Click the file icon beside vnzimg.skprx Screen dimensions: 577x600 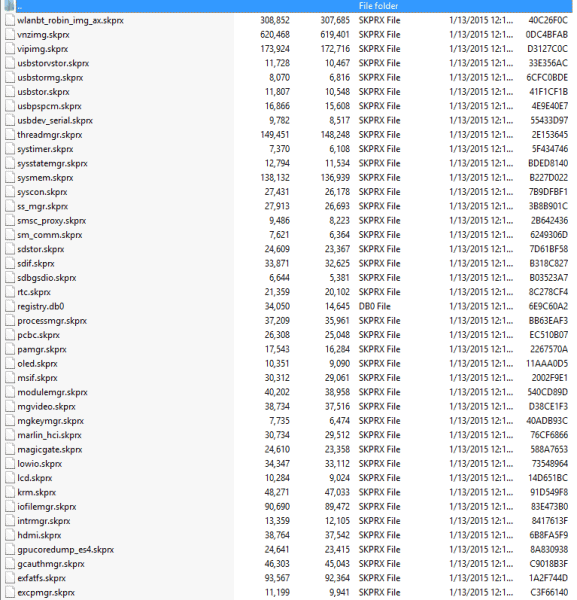(x=10, y=34)
